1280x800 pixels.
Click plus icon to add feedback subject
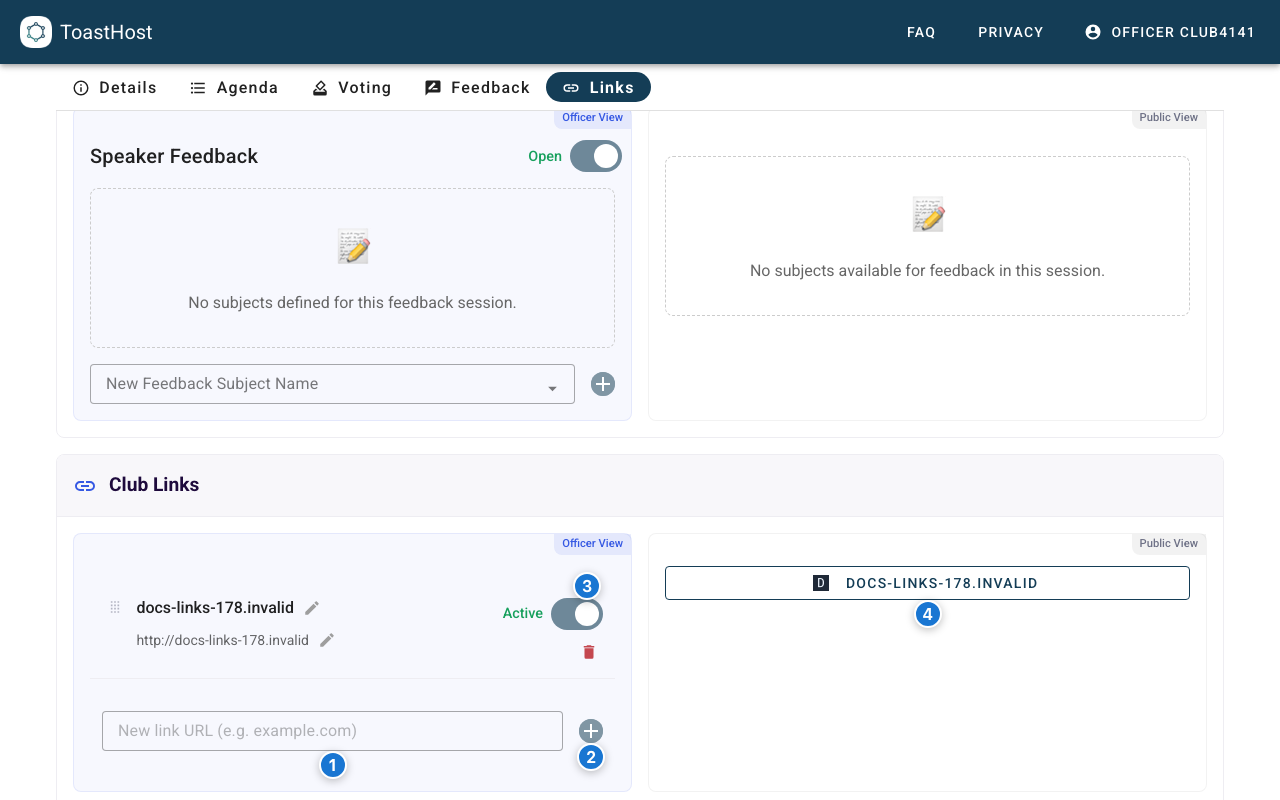pyautogui.click(x=602, y=384)
